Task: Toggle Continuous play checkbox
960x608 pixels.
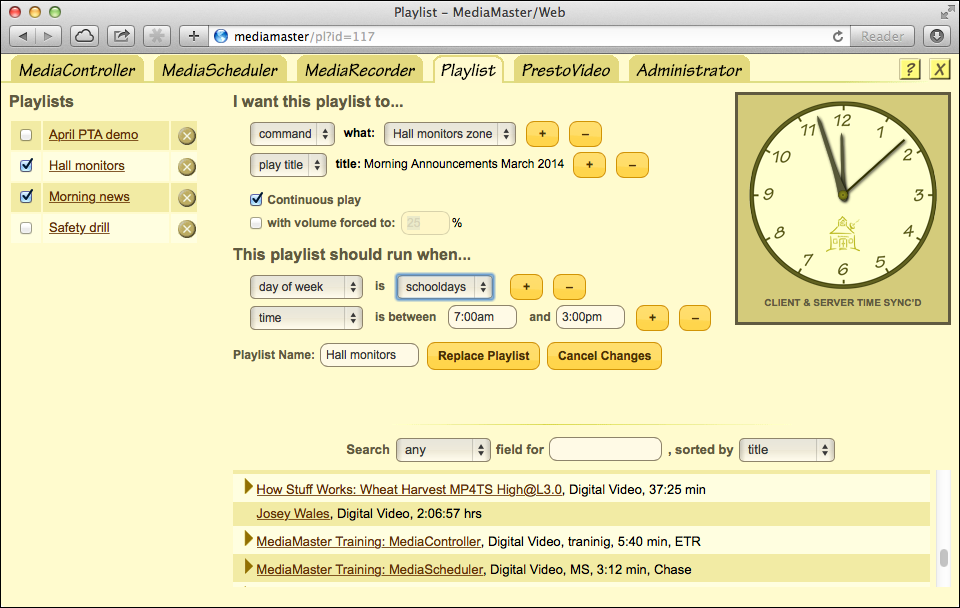Action: coord(257,200)
